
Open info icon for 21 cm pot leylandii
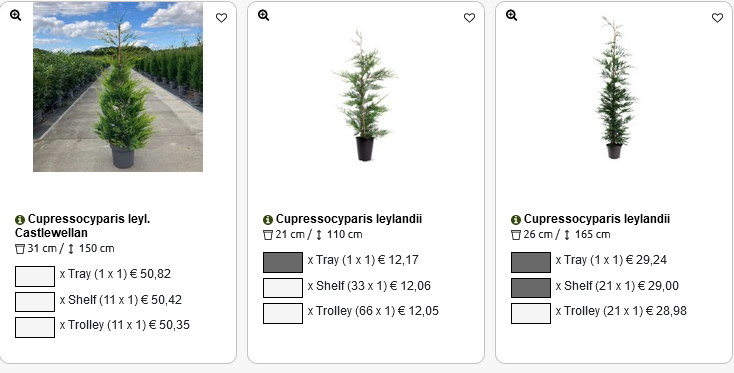click(268, 219)
